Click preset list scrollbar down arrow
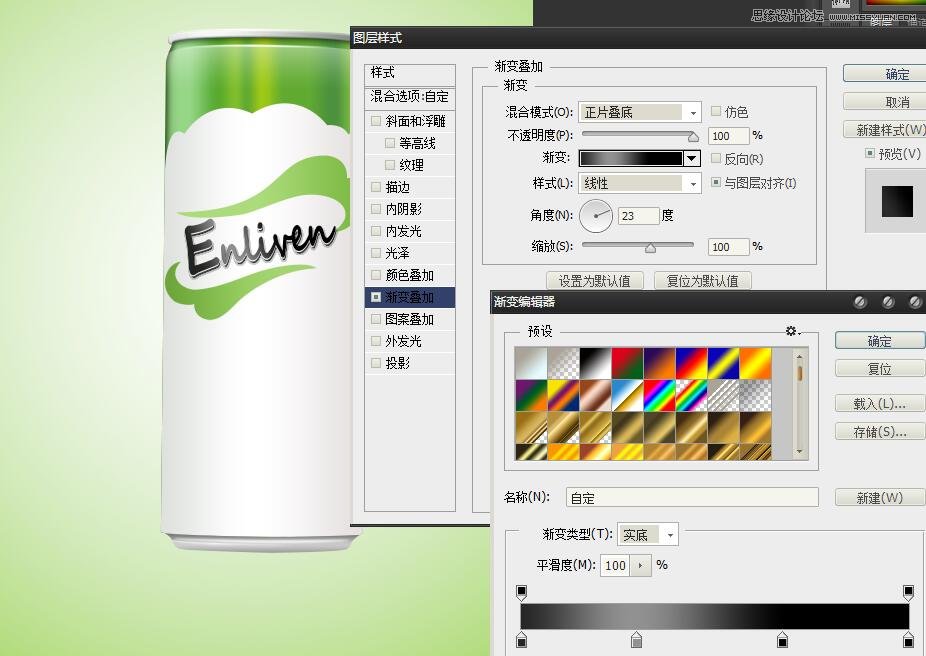 [799, 452]
